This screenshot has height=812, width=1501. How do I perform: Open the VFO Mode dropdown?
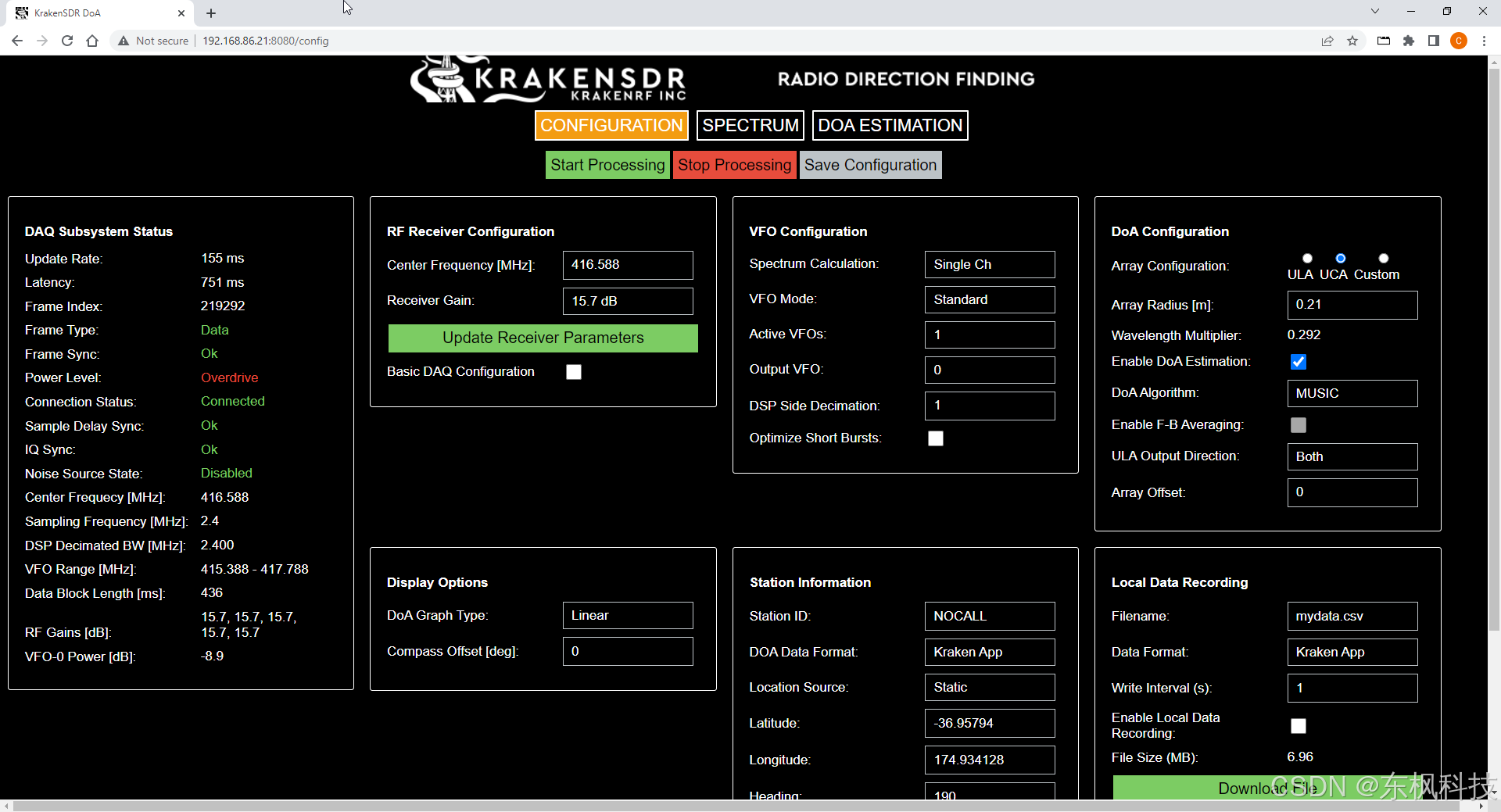(x=990, y=299)
